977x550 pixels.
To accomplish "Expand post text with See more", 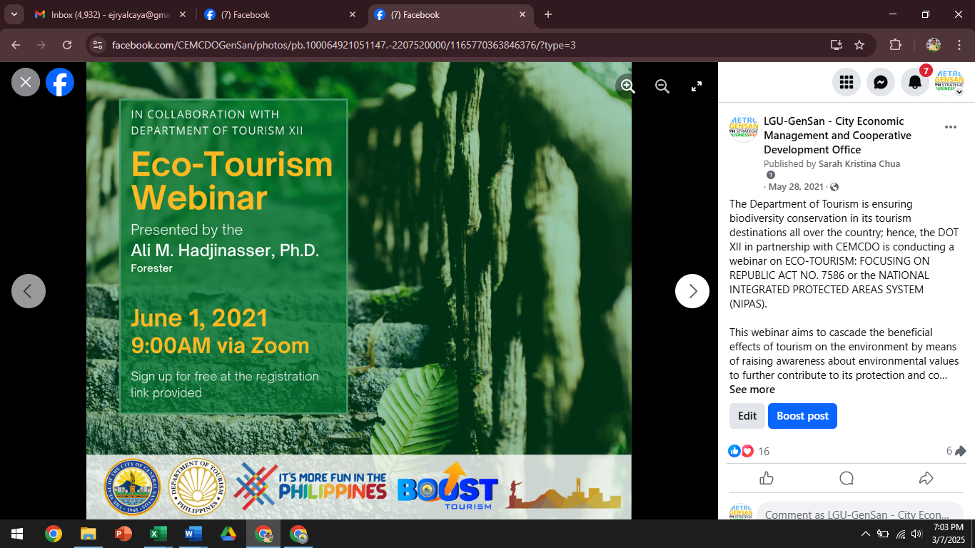I will click(x=752, y=389).
